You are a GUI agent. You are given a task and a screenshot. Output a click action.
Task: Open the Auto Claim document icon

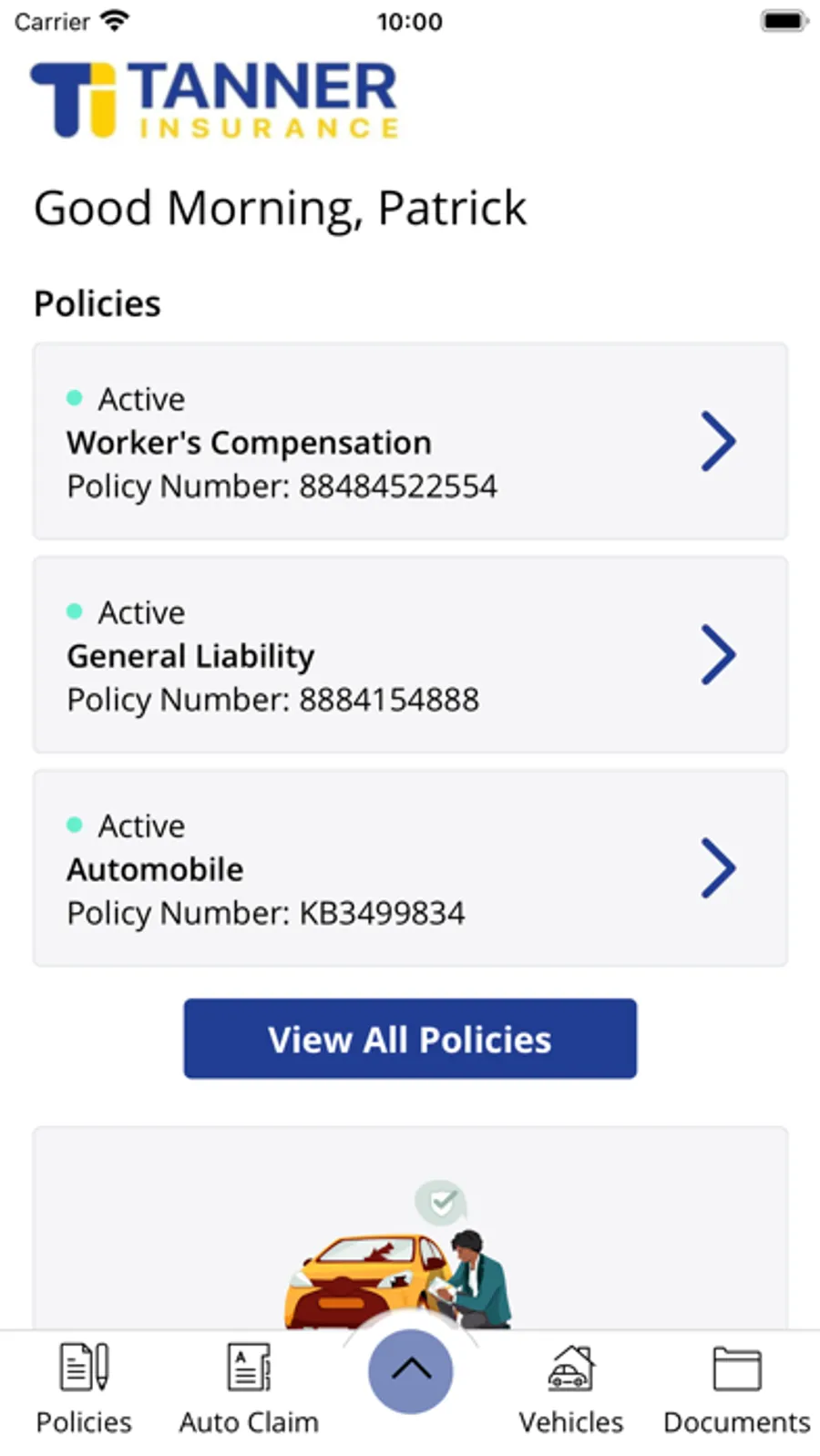pos(249,1367)
